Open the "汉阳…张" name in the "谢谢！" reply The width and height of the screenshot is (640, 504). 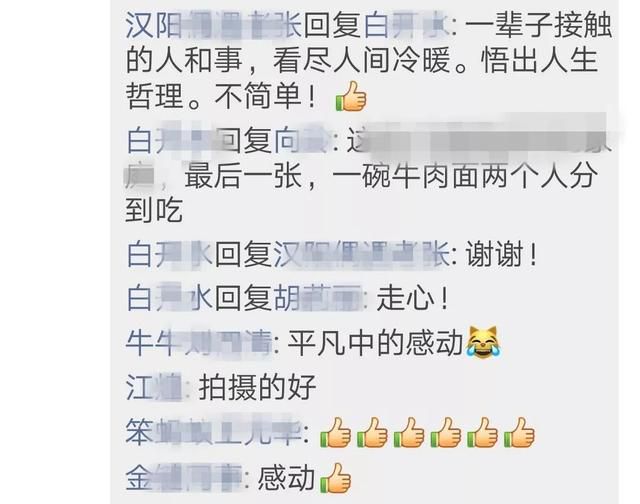pyautogui.click(x=361, y=255)
